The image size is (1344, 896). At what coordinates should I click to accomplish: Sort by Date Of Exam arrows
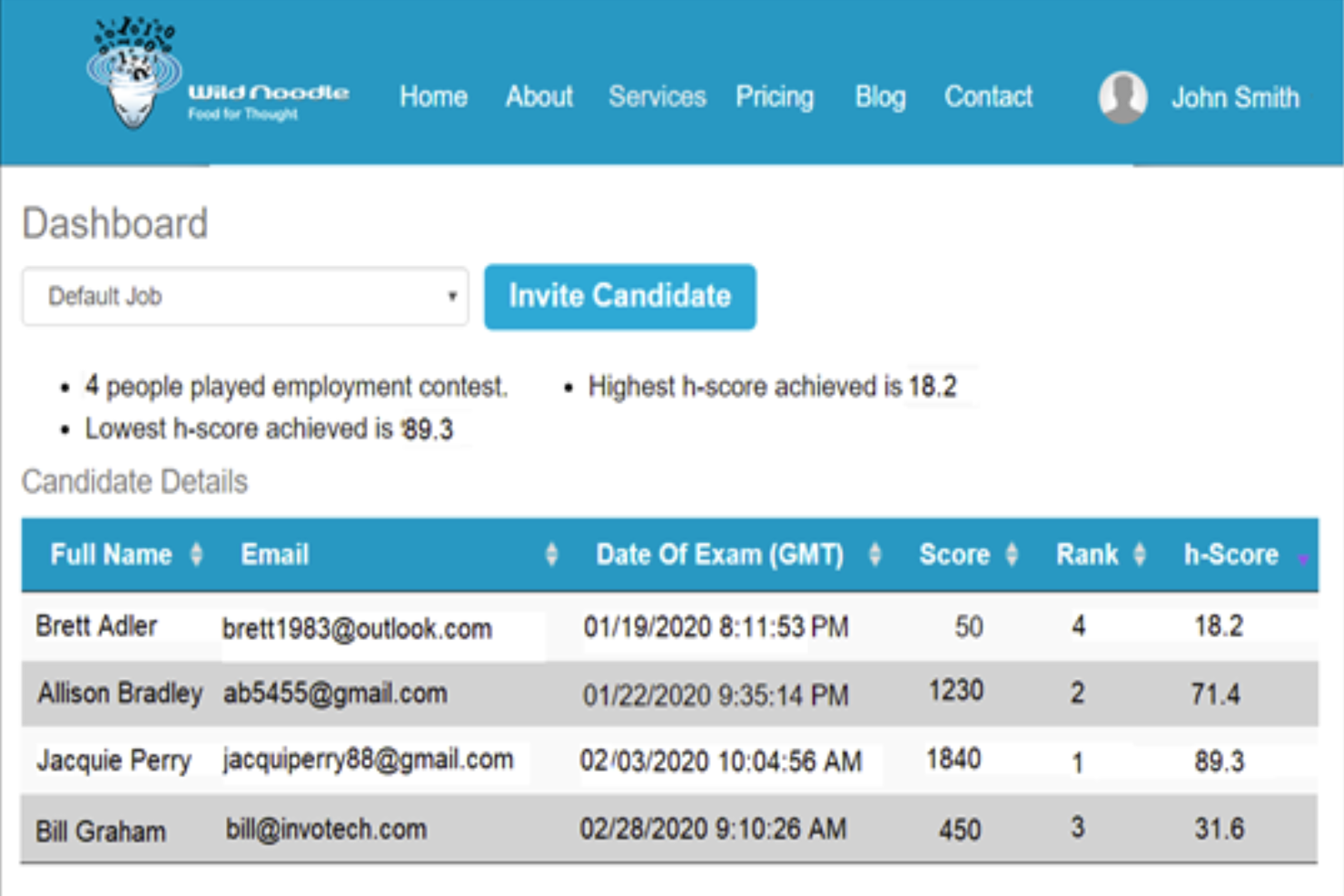tap(875, 555)
